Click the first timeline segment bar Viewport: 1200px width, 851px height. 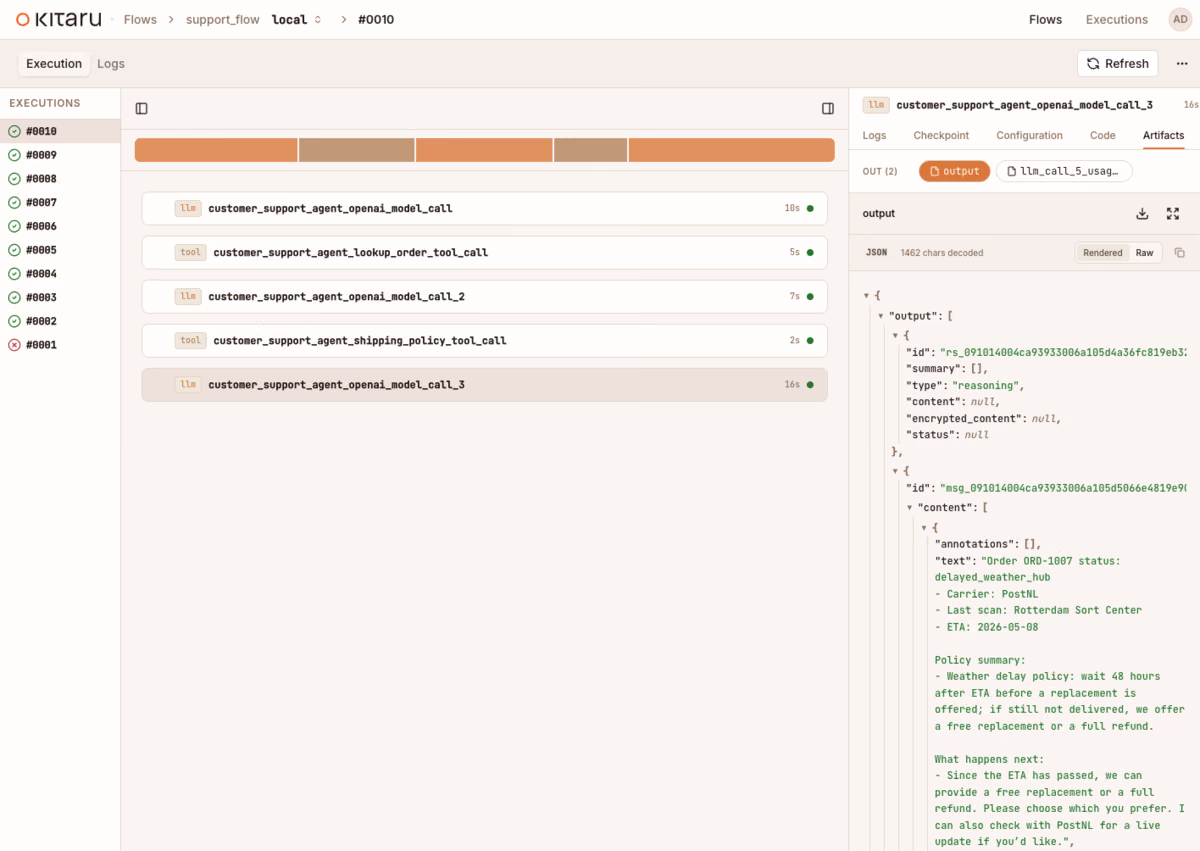pyautogui.click(x=216, y=150)
